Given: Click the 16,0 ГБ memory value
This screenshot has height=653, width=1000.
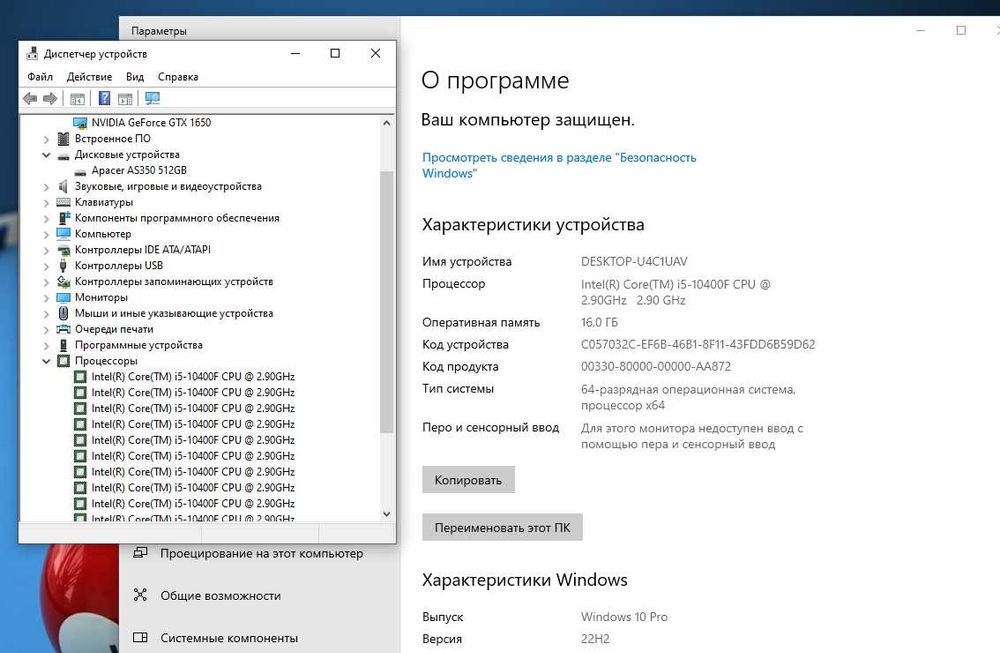Looking at the screenshot, I should (x=599, y=322).
